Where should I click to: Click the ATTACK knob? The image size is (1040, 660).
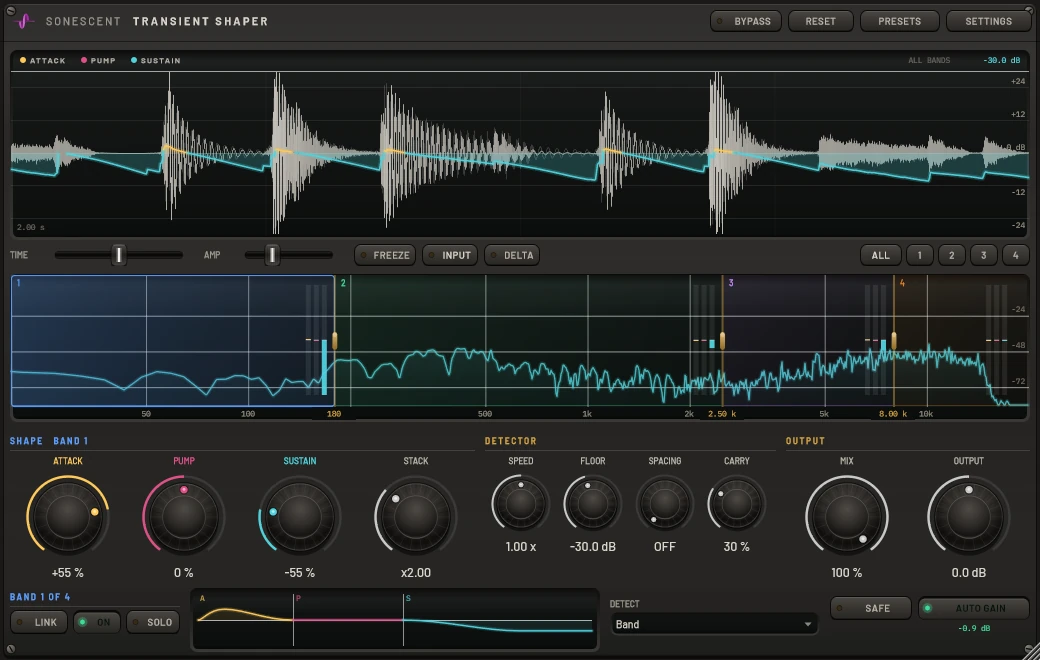tap(67, 516)
